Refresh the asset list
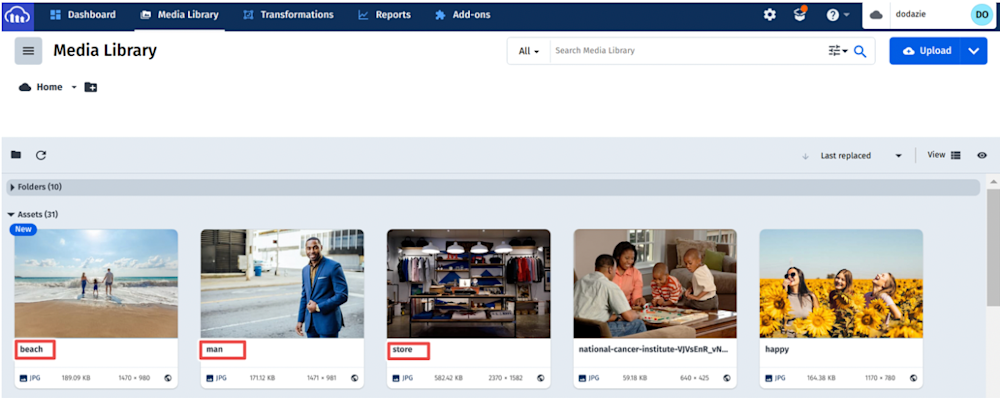The height and width of the screenshot is (402, 1000). 41,155
